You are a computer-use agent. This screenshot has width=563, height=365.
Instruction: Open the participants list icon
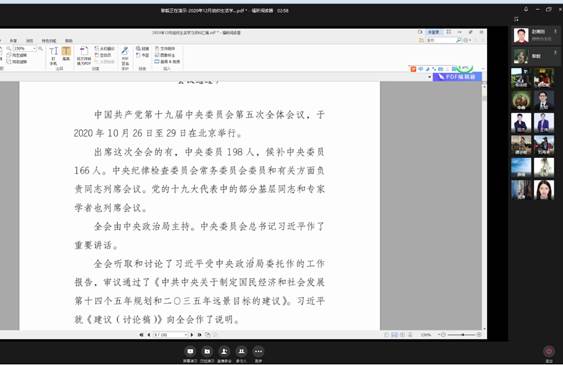(x=241, y=351)
